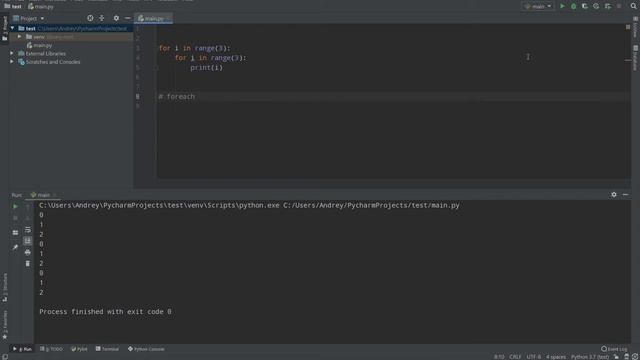This screenshot has width=640, height=360.
Task: Open the Event Log
Action: [x=614, y=349]
